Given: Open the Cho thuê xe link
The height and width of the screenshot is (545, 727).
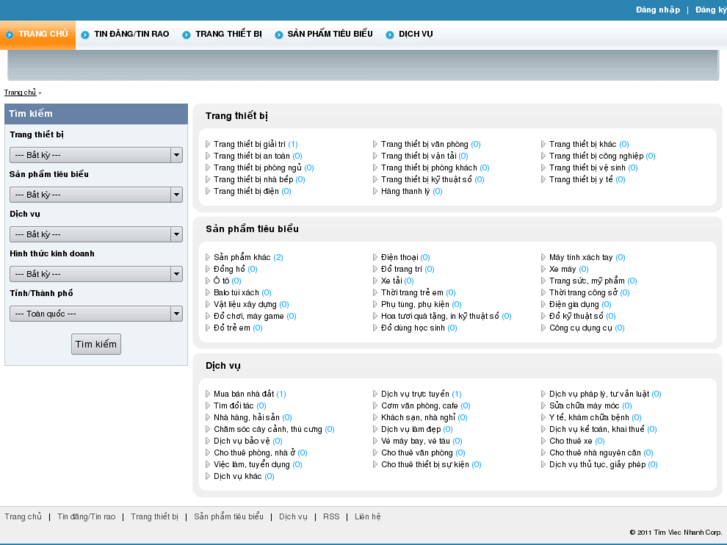Looking at the screenshot, I should click(x=571, y=441).
